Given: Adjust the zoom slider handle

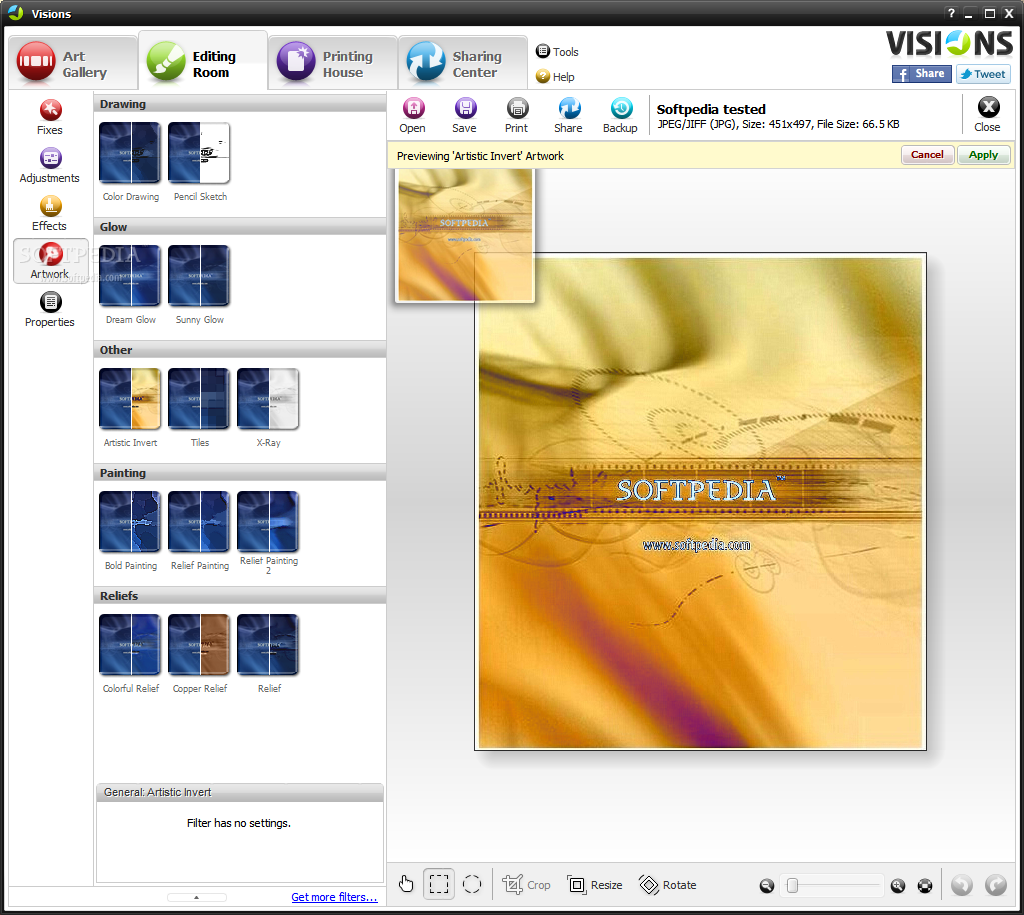Looking at the screenshot, I should pyautogui.click(x=792, y=886).
